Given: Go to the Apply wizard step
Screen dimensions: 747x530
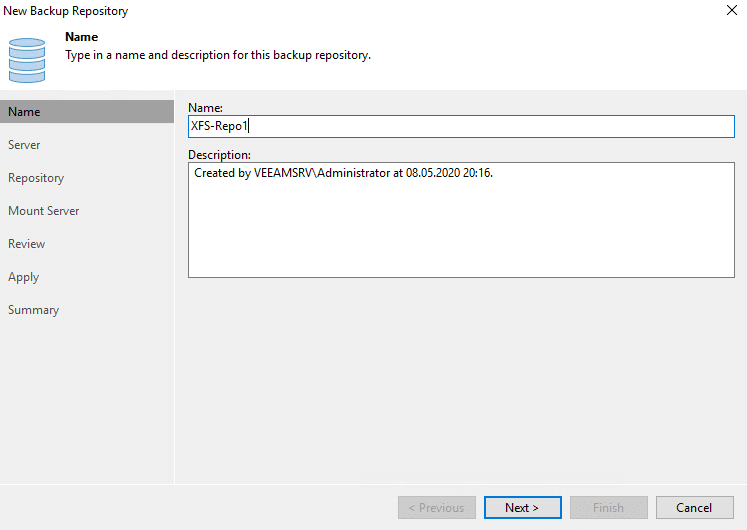Looking at the screenshot, I should point(23,277).
